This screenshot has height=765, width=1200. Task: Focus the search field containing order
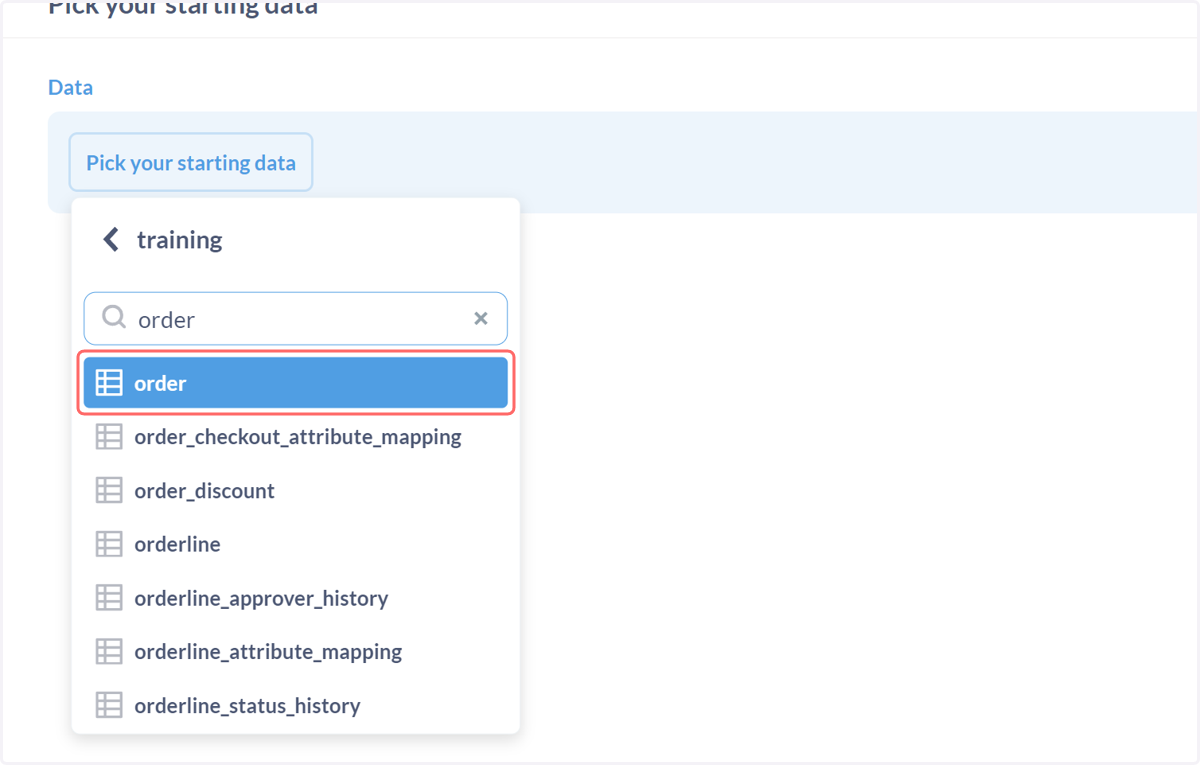tap(296, 319)
